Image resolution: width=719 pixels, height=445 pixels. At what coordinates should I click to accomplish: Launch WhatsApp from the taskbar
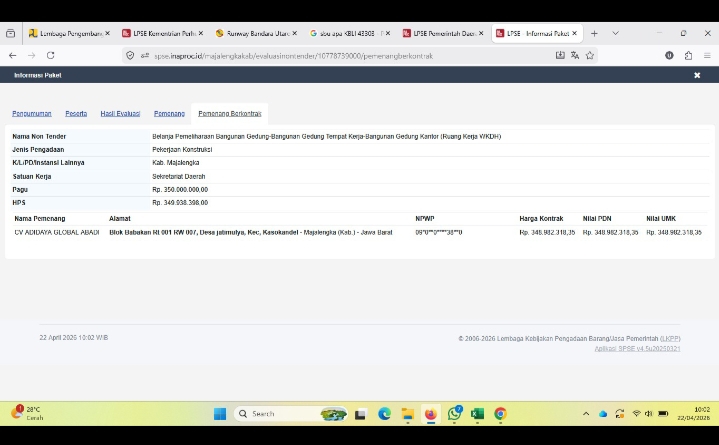pyautogui.click(x=454, y=414)
